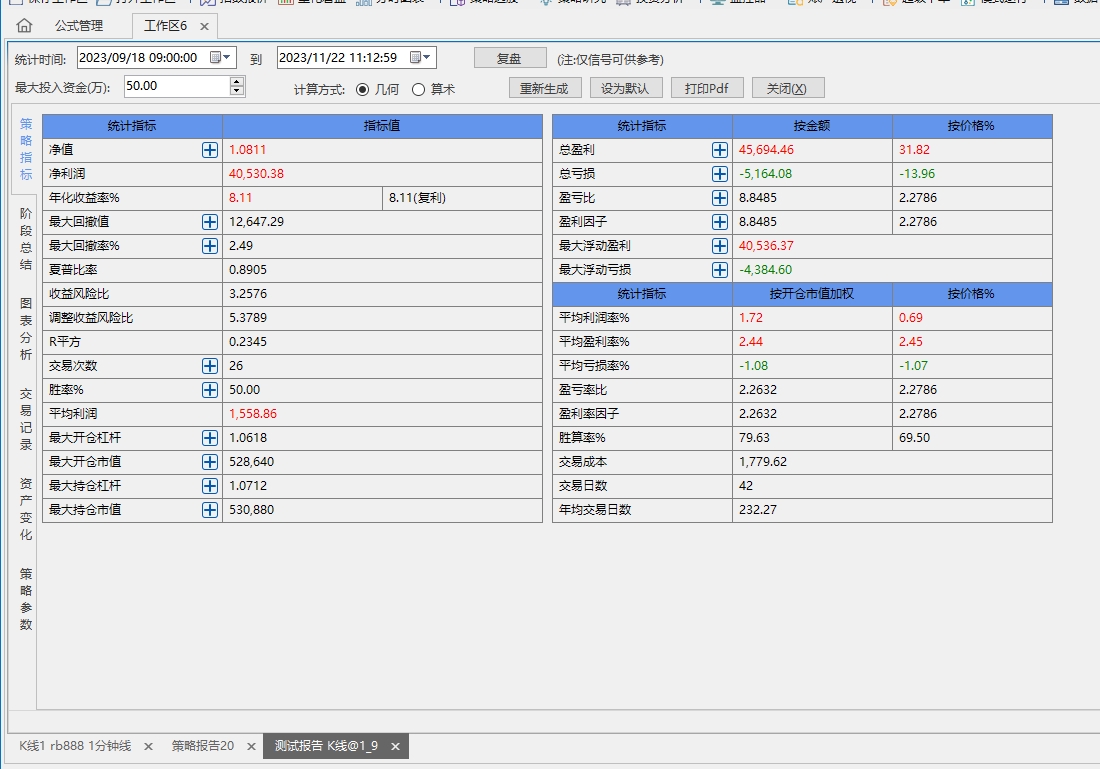Open the start date calendar dropdown
Image resolution: width=1100 pixels, height=769 pixels.
[x=221, y=58]
